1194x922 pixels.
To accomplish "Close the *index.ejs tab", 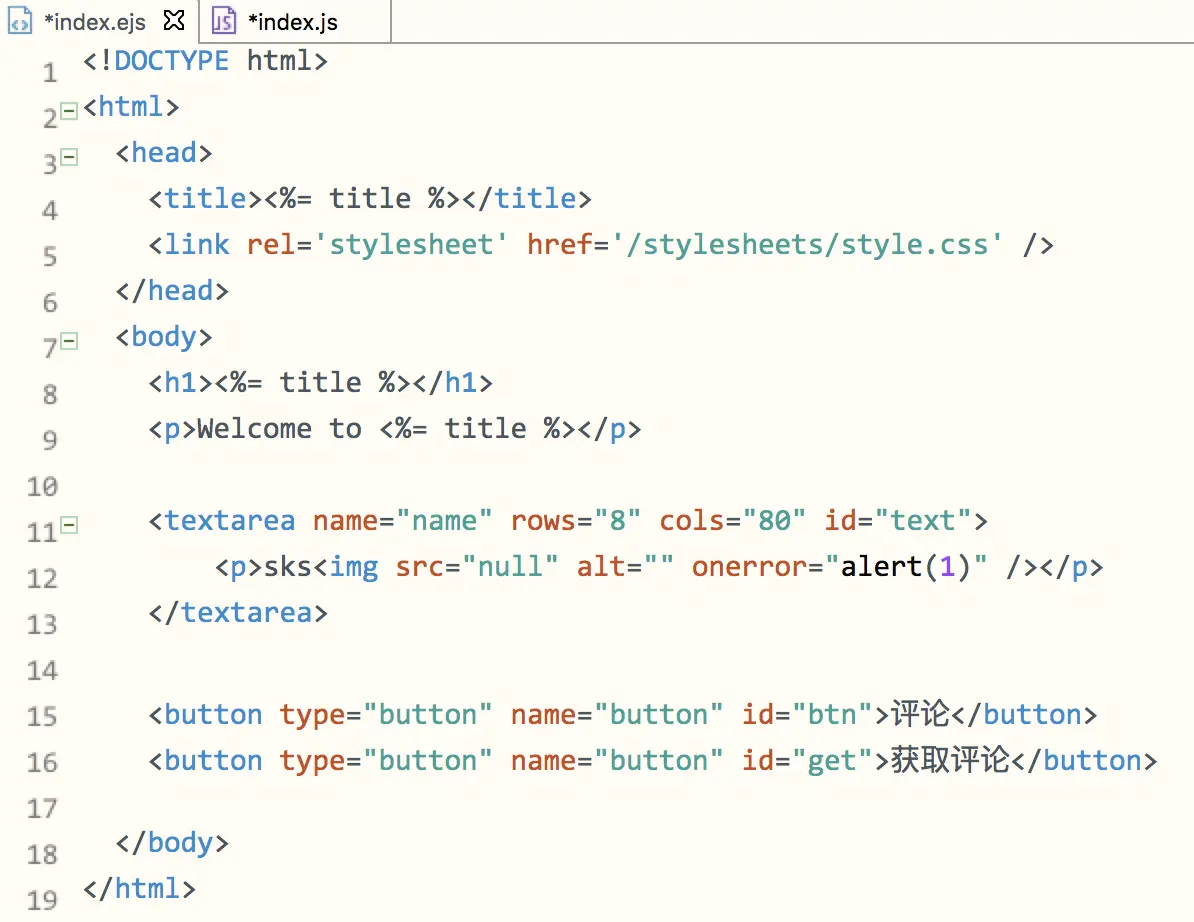I will tap(174, 21).
